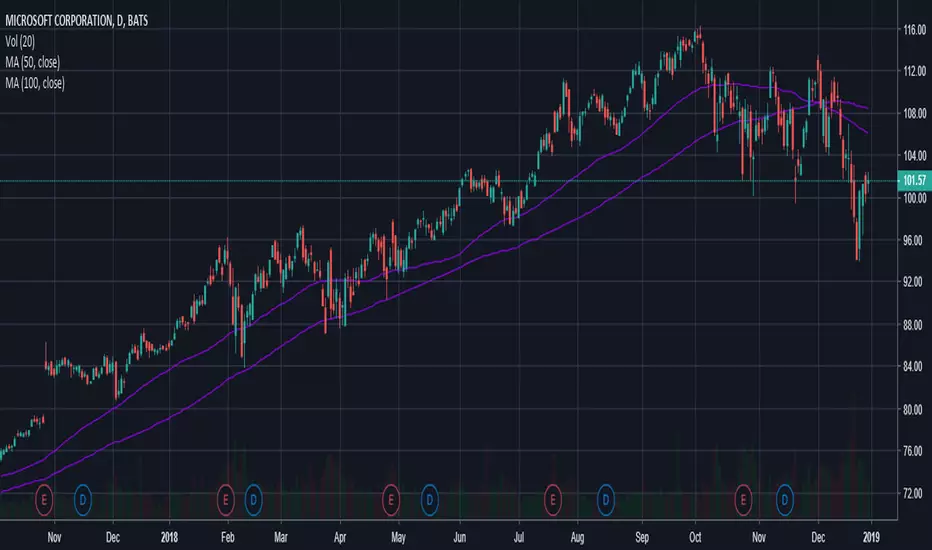Click the 108.00 price axis label
932x550 pixels.
point(914,113)
